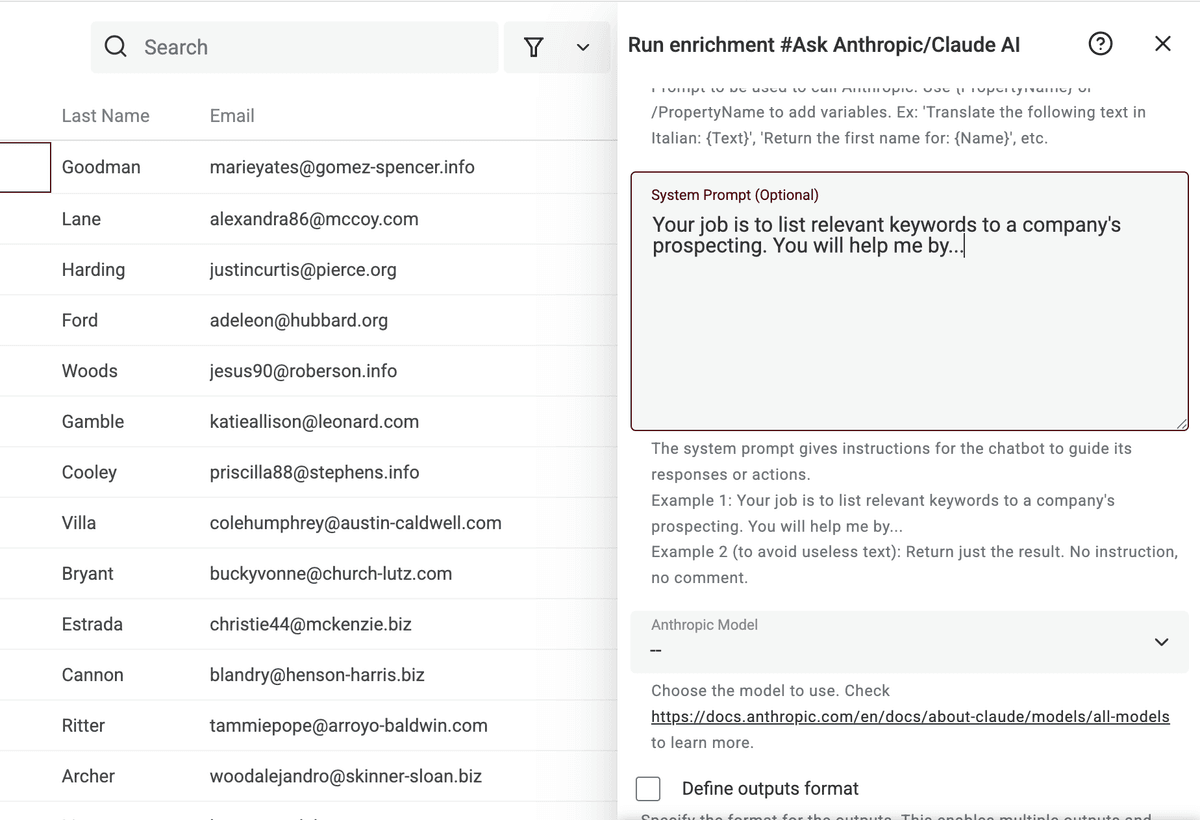Open the docs.anthropic.com all-models link
Screen dimensions: 1200x820
click(910, 716)
